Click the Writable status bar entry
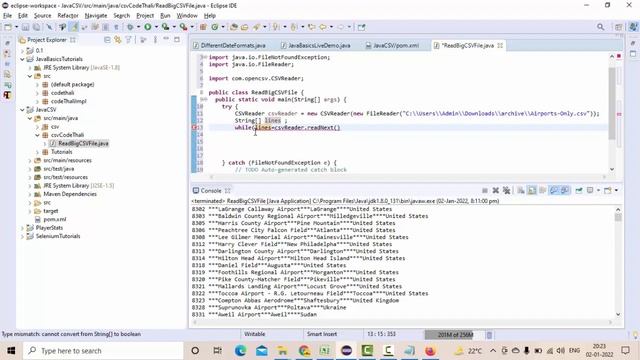The height and width of the screenshot is (360, 640). click(255, 334)
